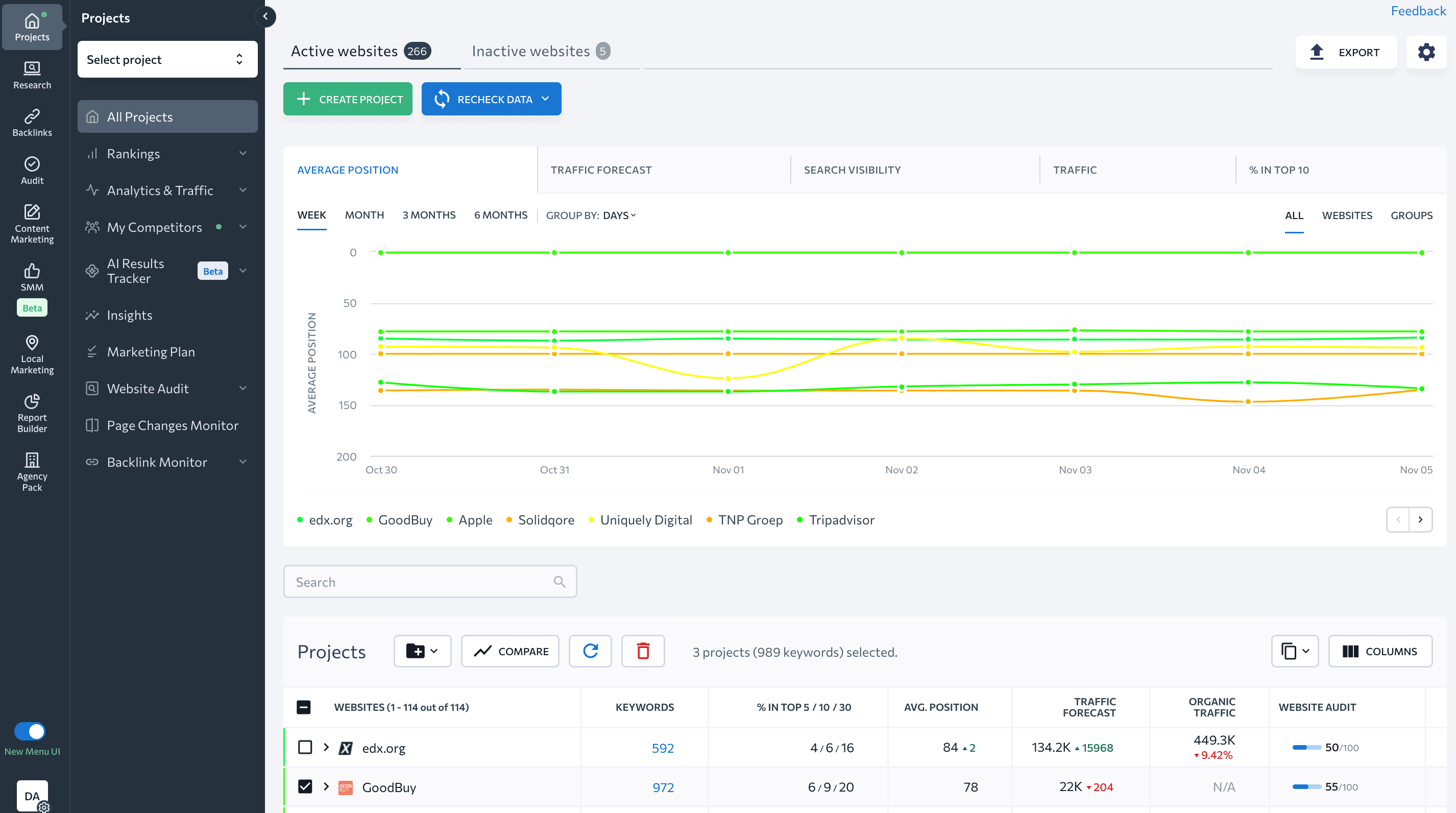Screen dimensions: 1456x813
Task: Click the red delete trash icon
Action: coord(643,651)
